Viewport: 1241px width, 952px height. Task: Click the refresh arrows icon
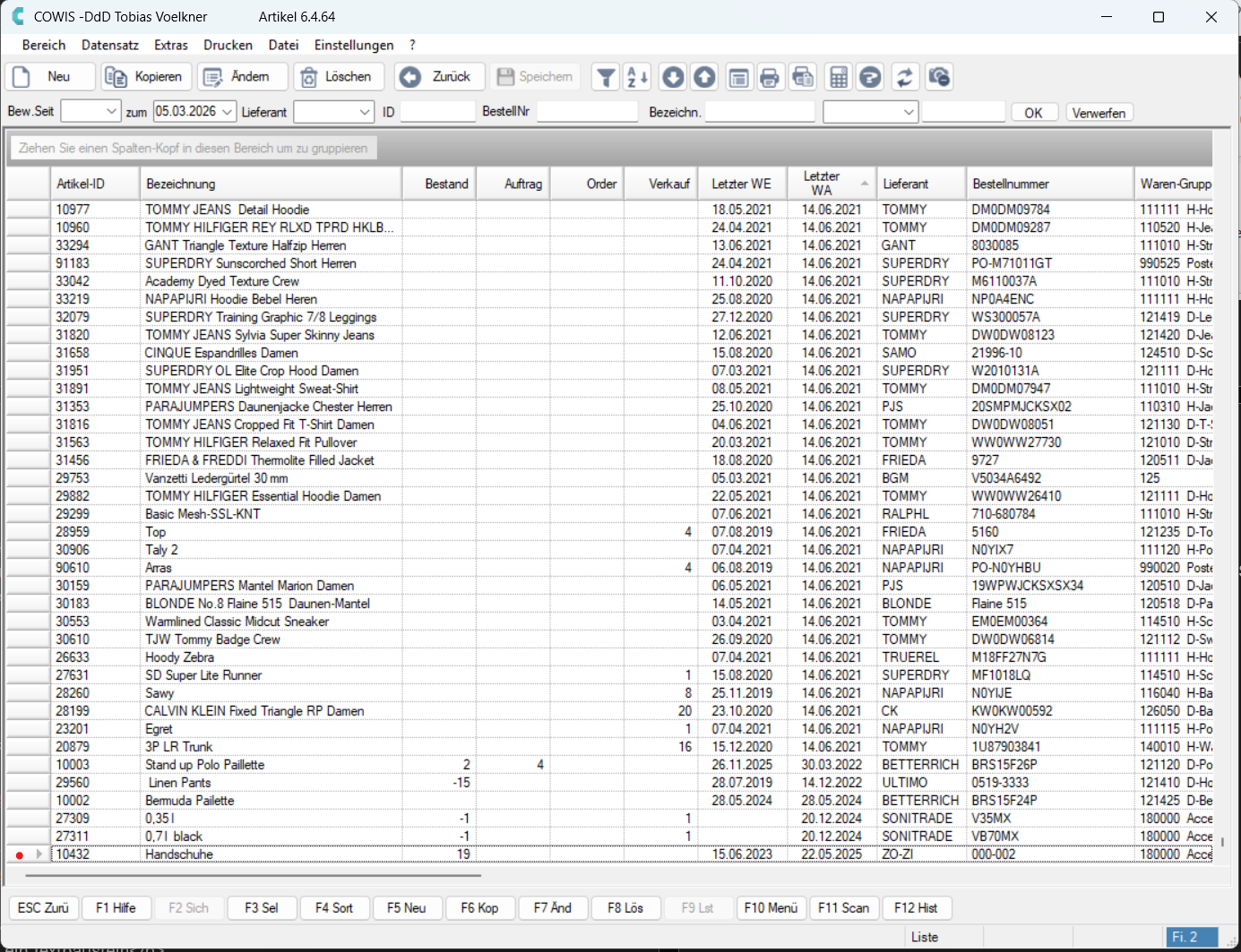click(x=905, y=77)
